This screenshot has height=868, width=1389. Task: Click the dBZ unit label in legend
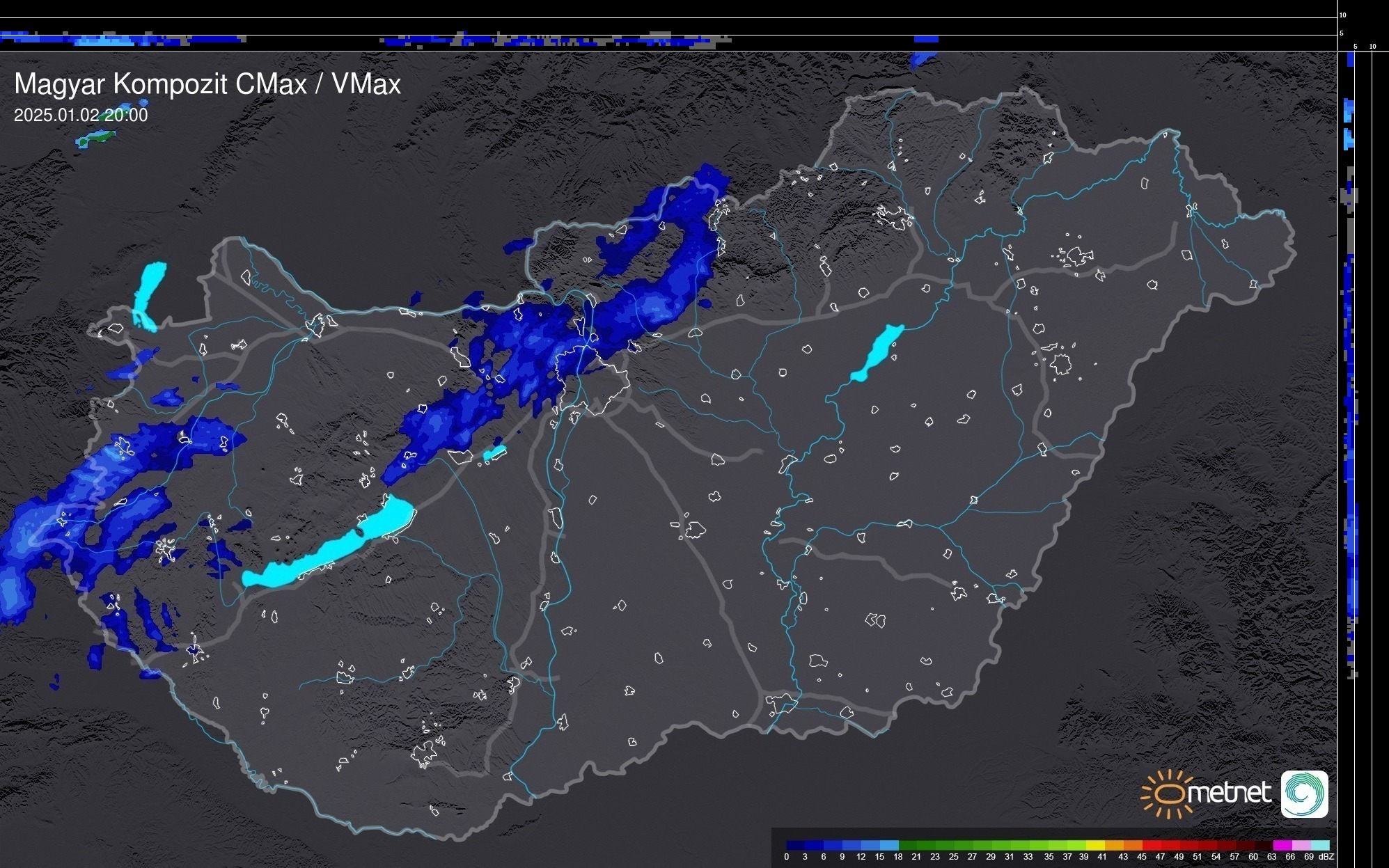pyautogui.click(x=1326, y=857)
